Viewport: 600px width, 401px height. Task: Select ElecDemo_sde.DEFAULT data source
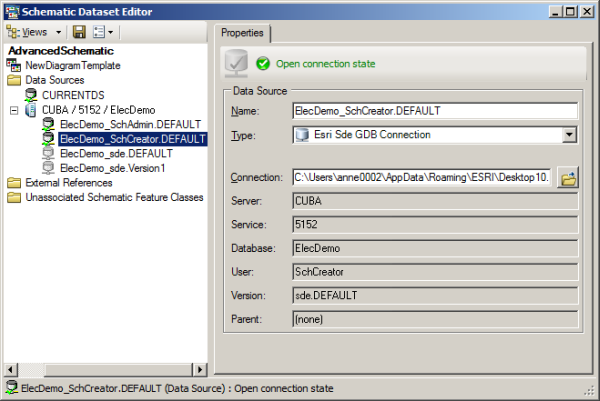click(116, 153)
